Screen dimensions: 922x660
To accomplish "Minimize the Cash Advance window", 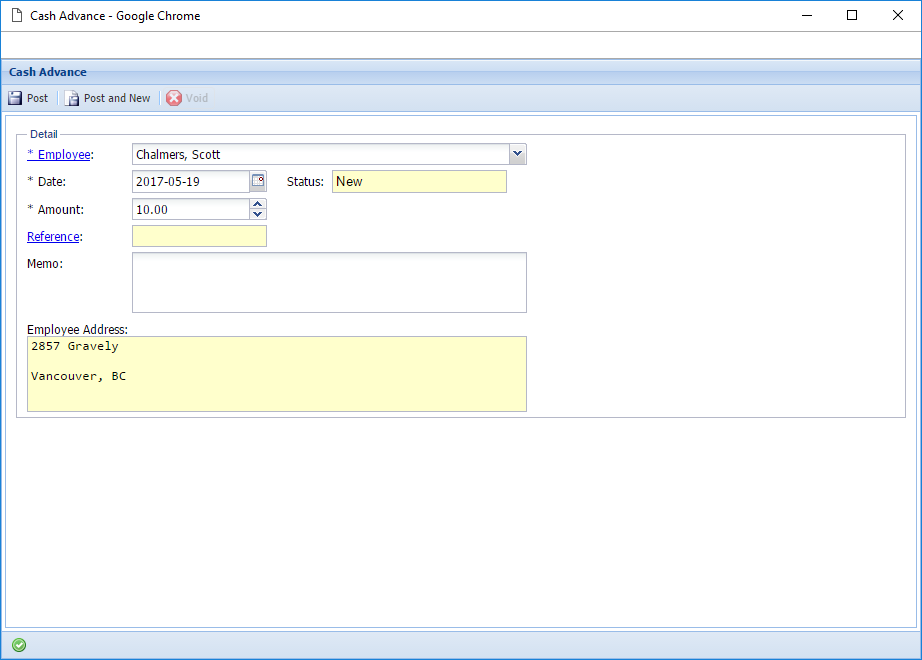I will [806, 16].
